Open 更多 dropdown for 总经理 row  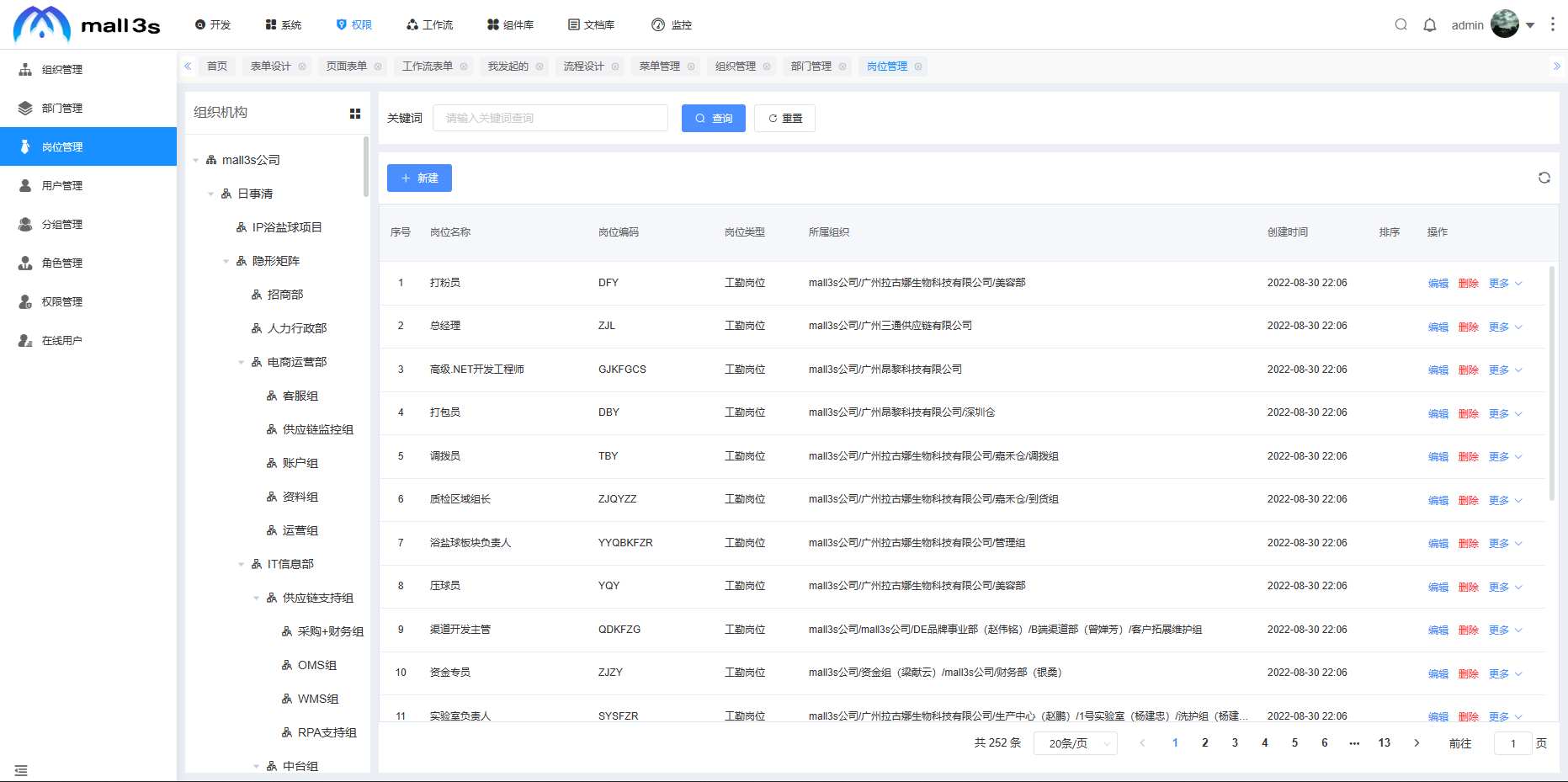click(x=1505, y=327)
